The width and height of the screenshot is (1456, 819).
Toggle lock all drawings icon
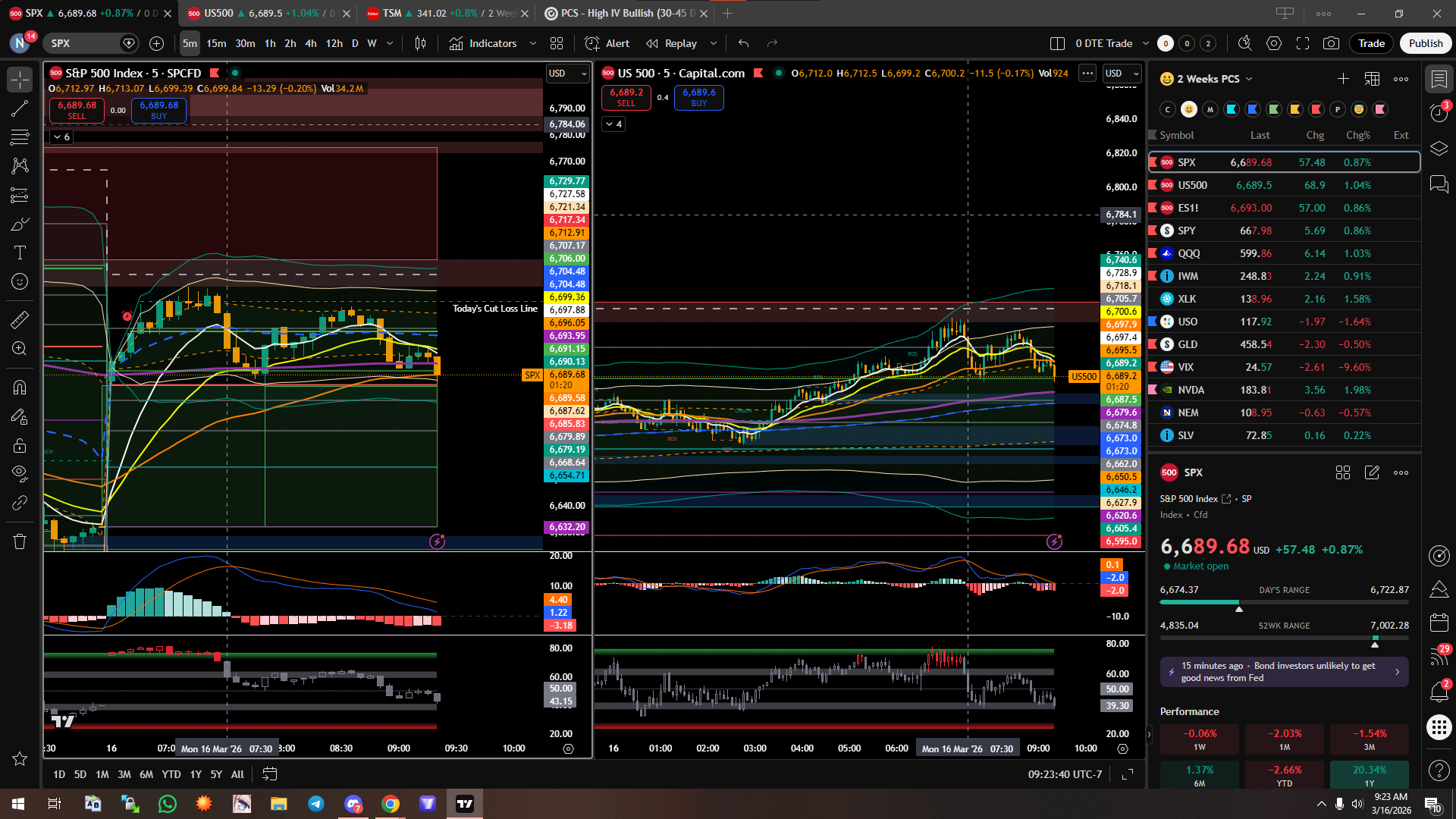point(20,445)
